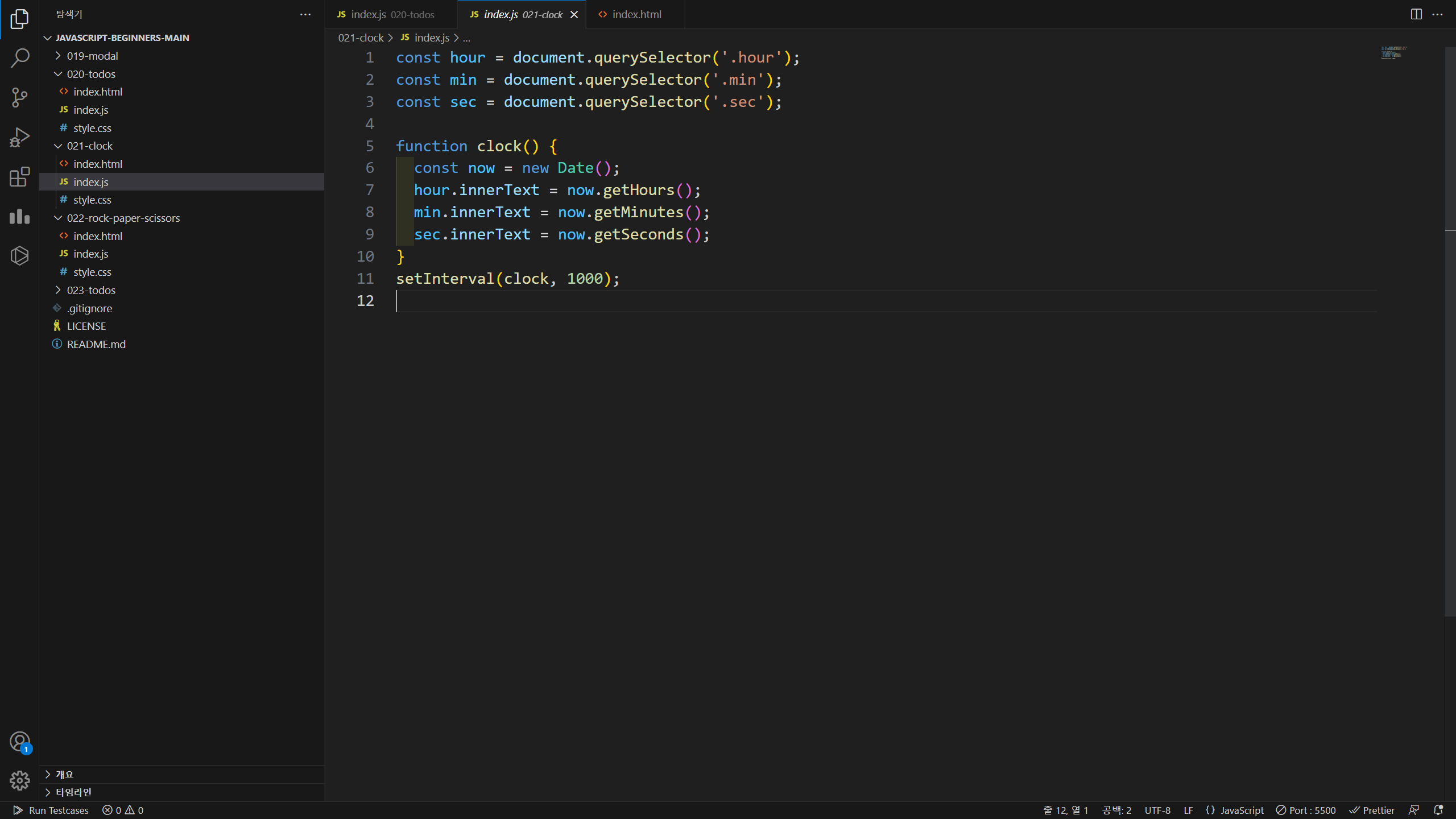Toggle Prettier in status bar
1456x819 pixels.
(1372, 810)
